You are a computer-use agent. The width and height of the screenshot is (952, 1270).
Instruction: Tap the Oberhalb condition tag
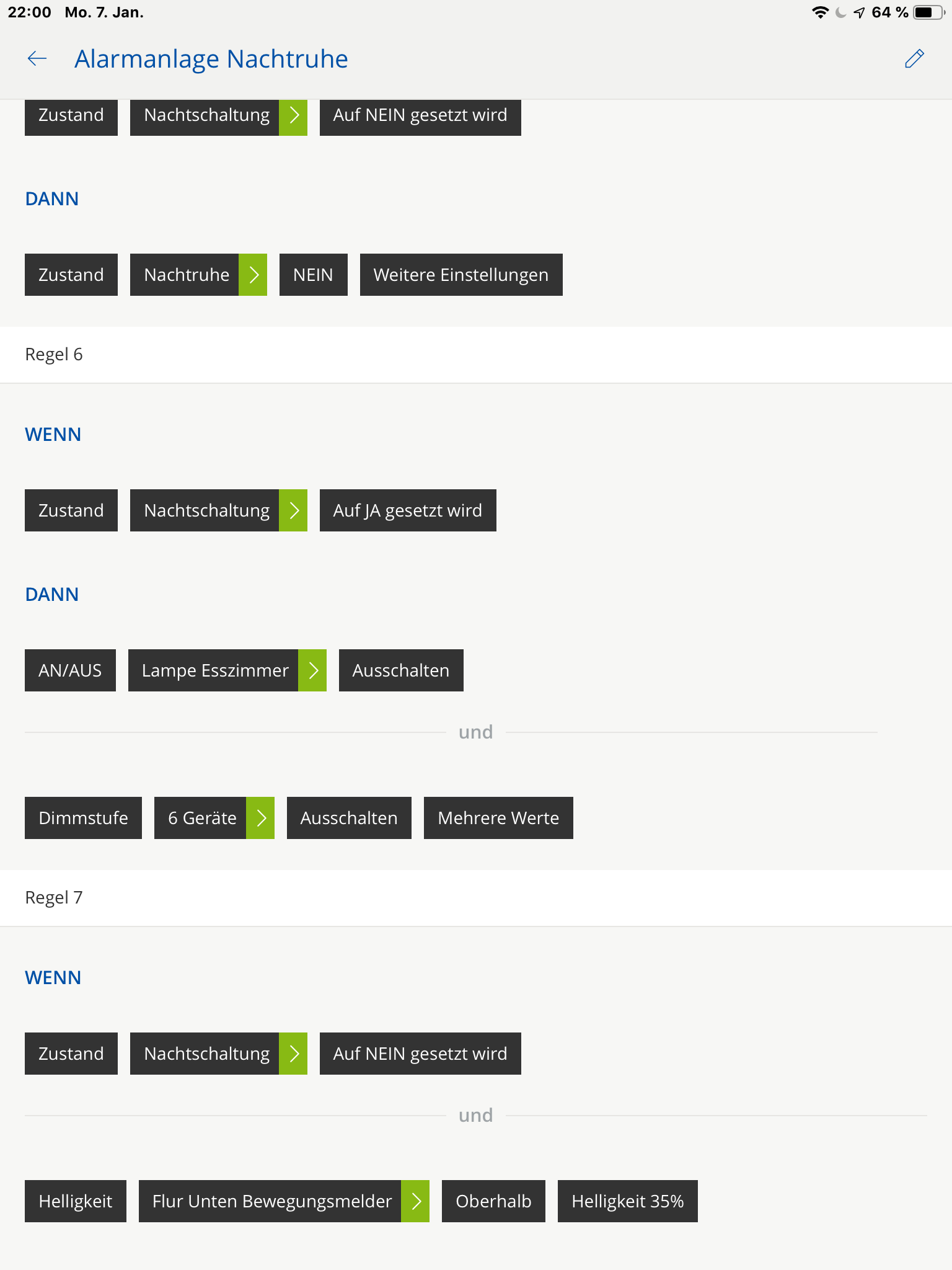click(x=493, y=1201)
